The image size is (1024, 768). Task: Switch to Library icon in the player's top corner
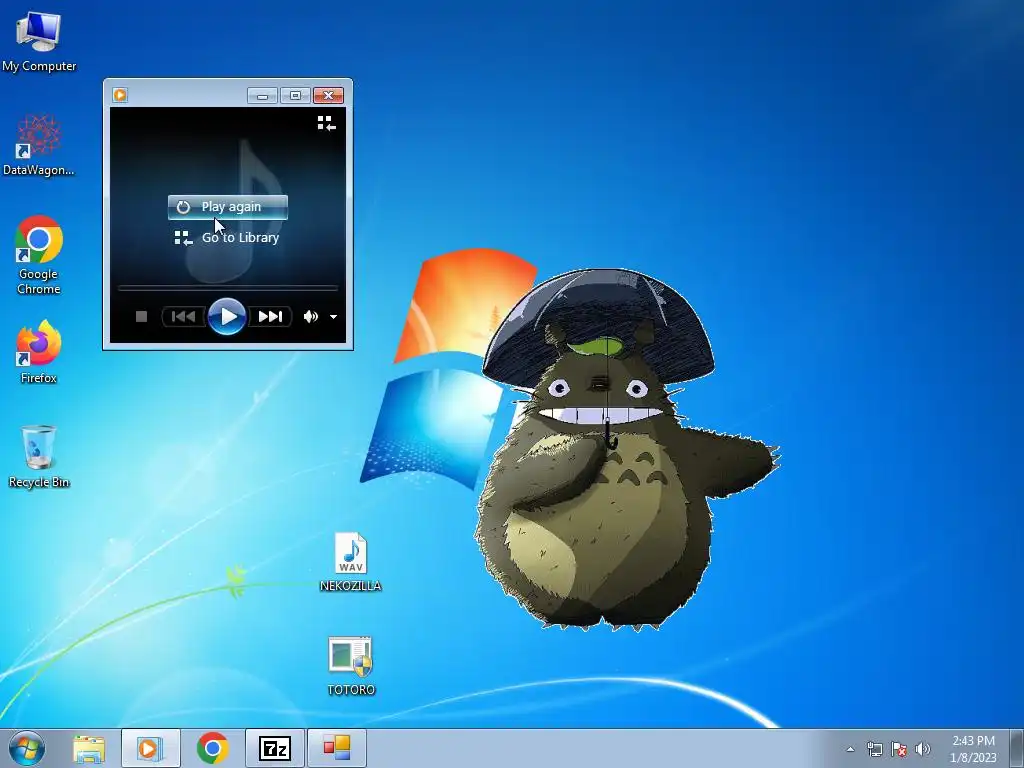[327, 123]
